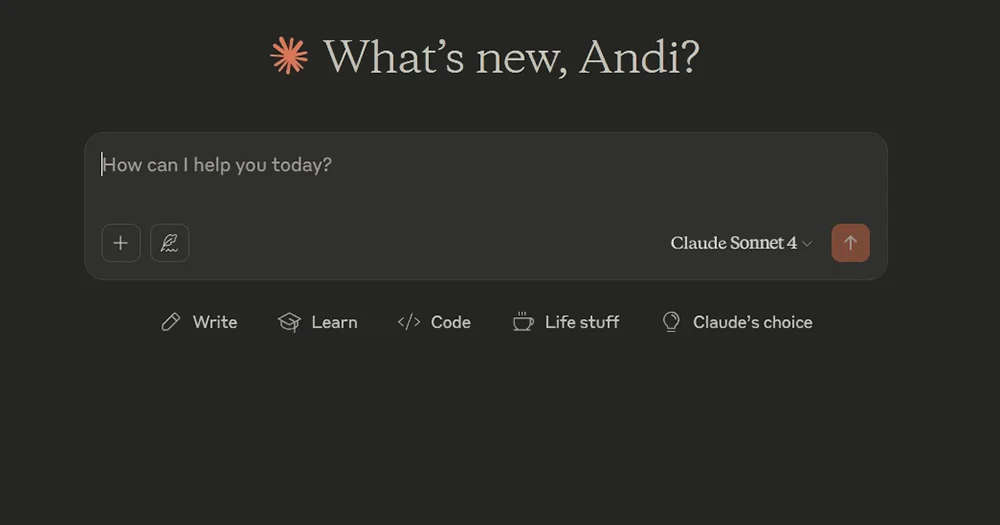
Task: Click the chevron next to Claude Sonnet 4
Action: point(808,244)
